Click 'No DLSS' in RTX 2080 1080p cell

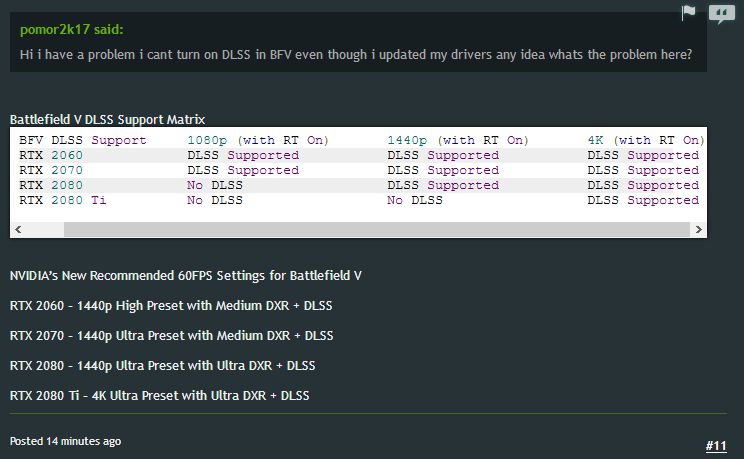point(215,185)
